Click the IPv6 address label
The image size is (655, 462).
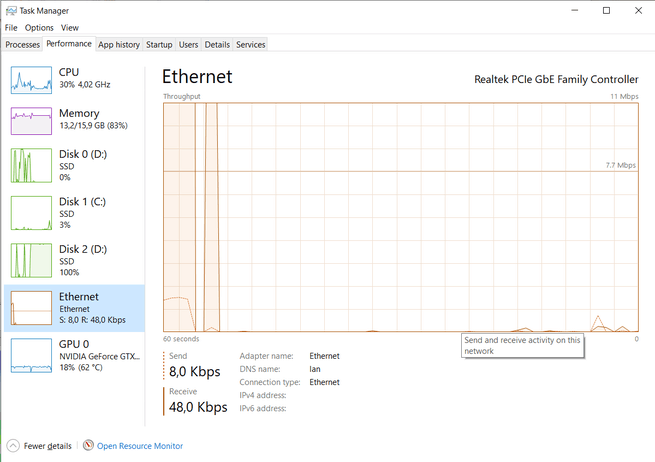click(263, 409)
